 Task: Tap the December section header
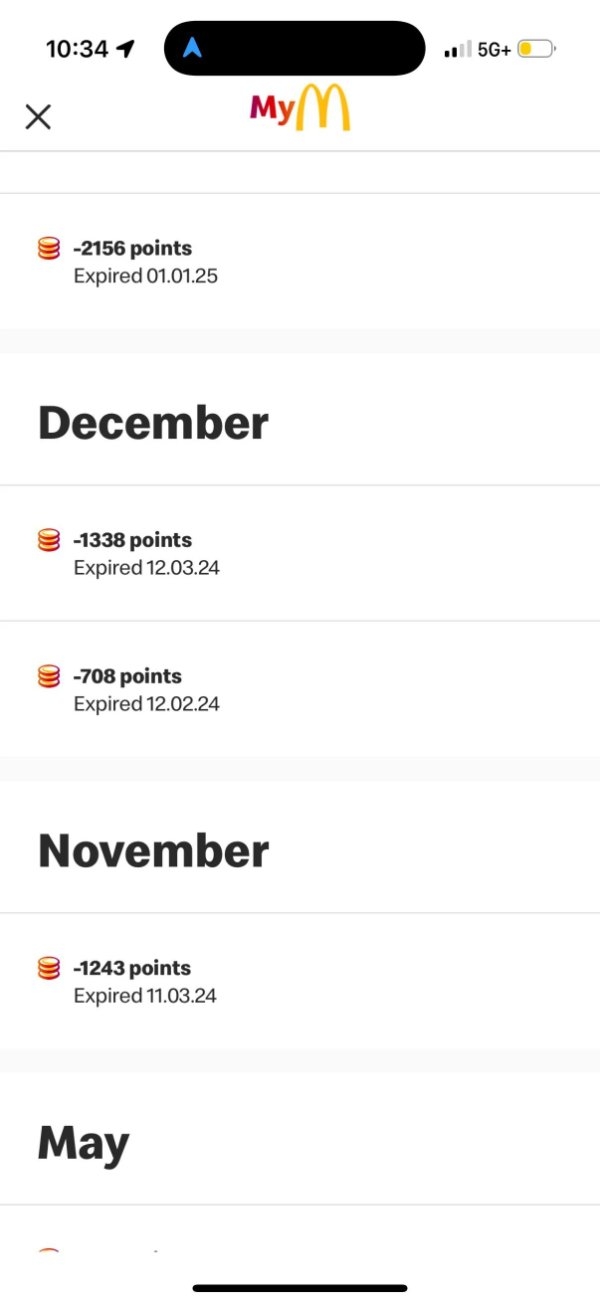pos(153,423)
